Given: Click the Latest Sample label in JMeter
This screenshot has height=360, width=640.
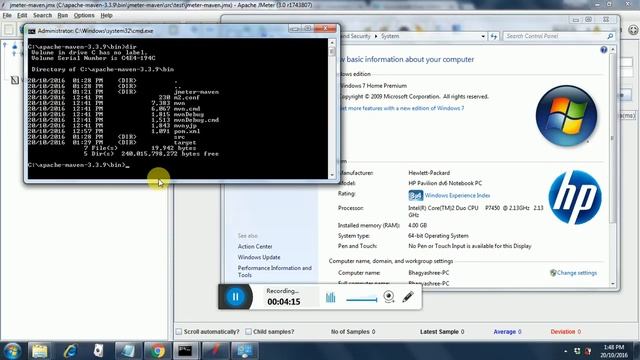Looking at the screenshot, I should point(439,332).
